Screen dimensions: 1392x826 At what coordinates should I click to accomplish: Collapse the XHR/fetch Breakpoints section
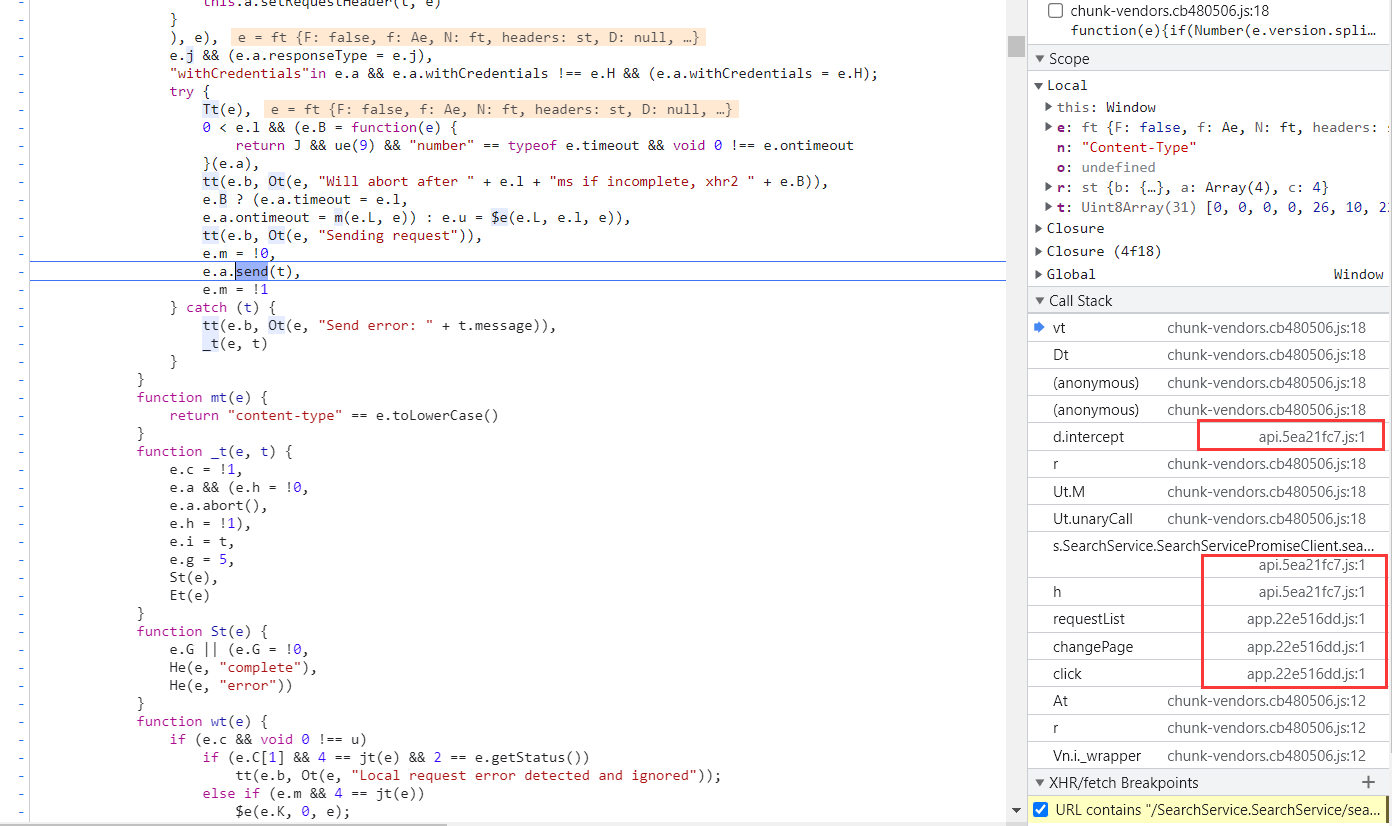(1039, 783)
